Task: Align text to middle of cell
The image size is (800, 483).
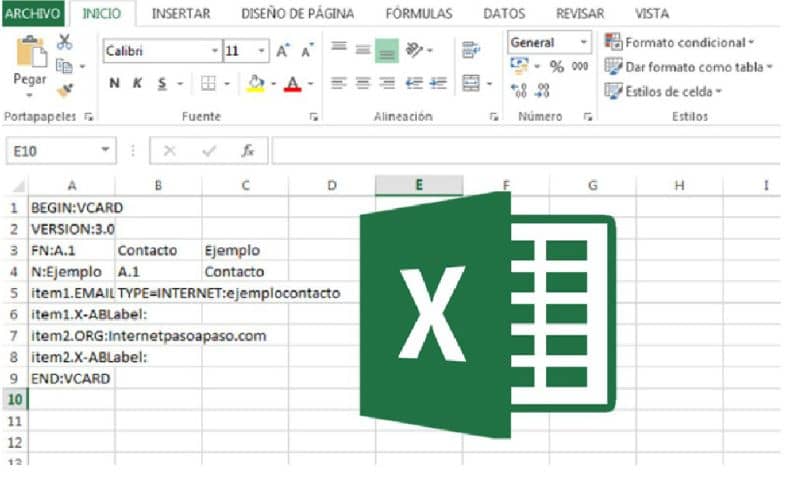Action: click(363, 49)
